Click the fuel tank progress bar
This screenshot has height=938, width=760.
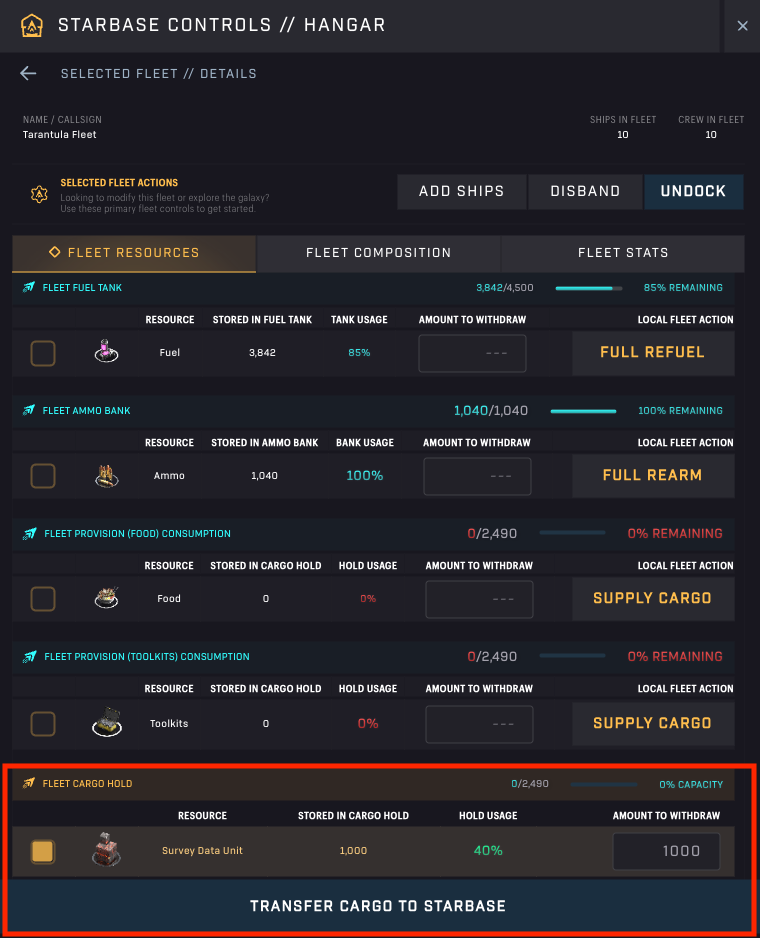[588, 288]
